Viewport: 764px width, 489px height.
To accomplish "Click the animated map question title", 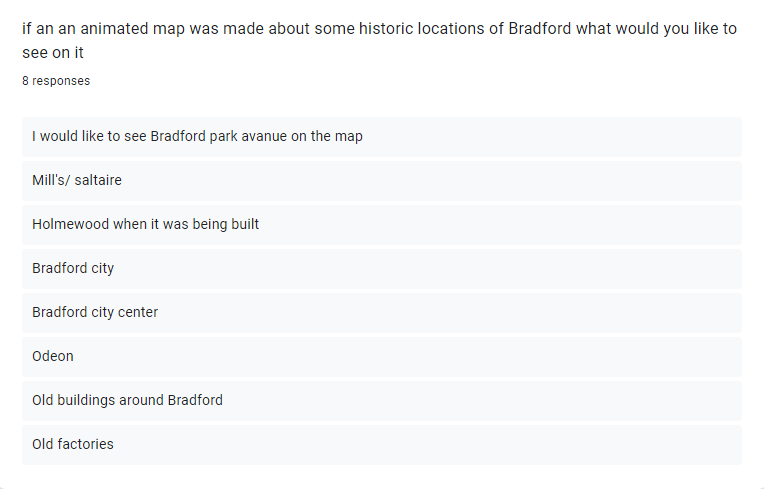I will (x=379, y=40).
